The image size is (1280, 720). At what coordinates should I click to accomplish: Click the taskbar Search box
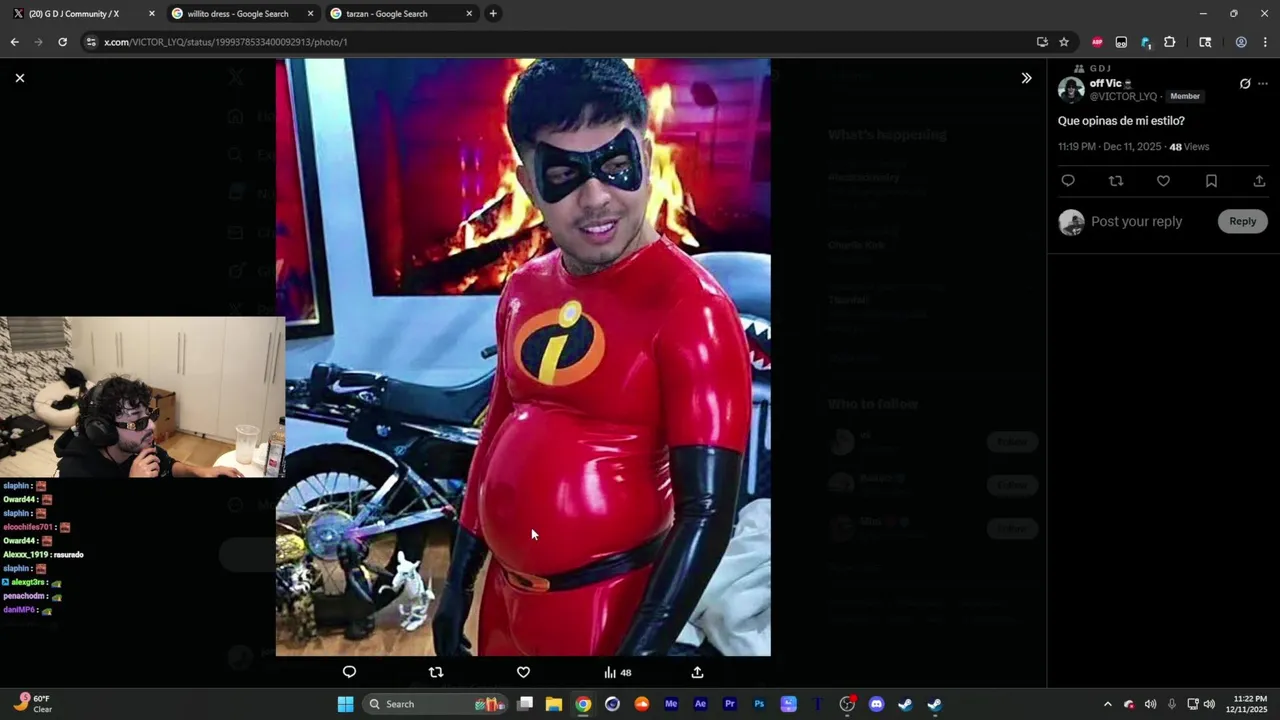433,704
